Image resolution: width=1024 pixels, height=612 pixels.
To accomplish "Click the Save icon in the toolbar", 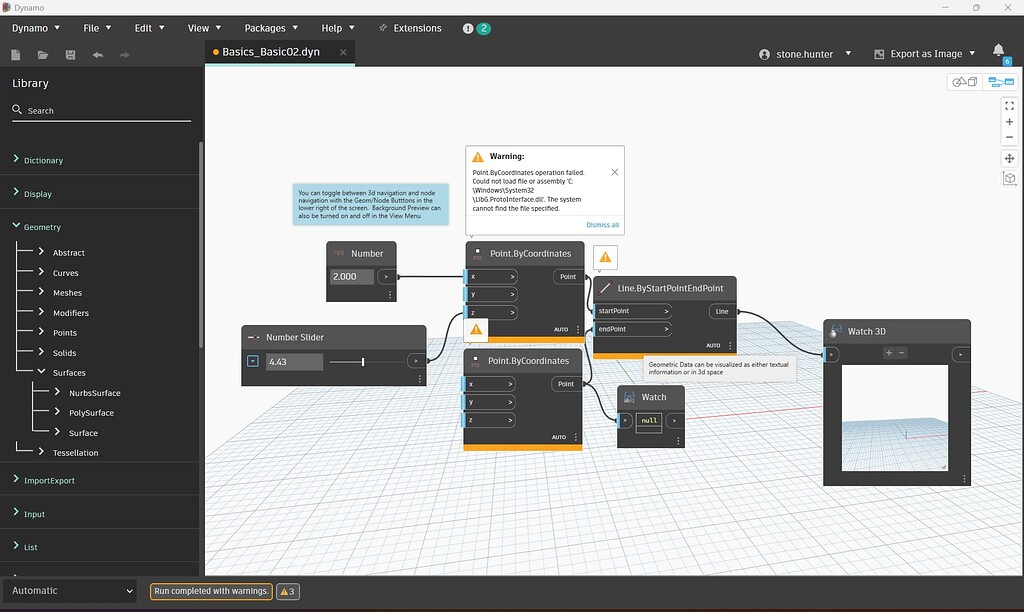I will (x=70, y=54).
